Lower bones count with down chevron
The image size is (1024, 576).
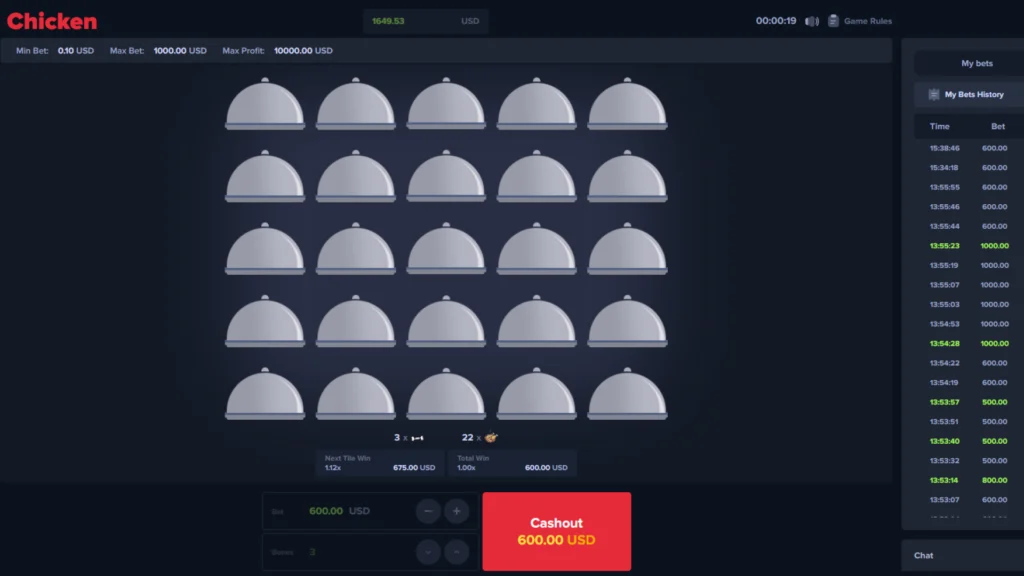(428, 552)
